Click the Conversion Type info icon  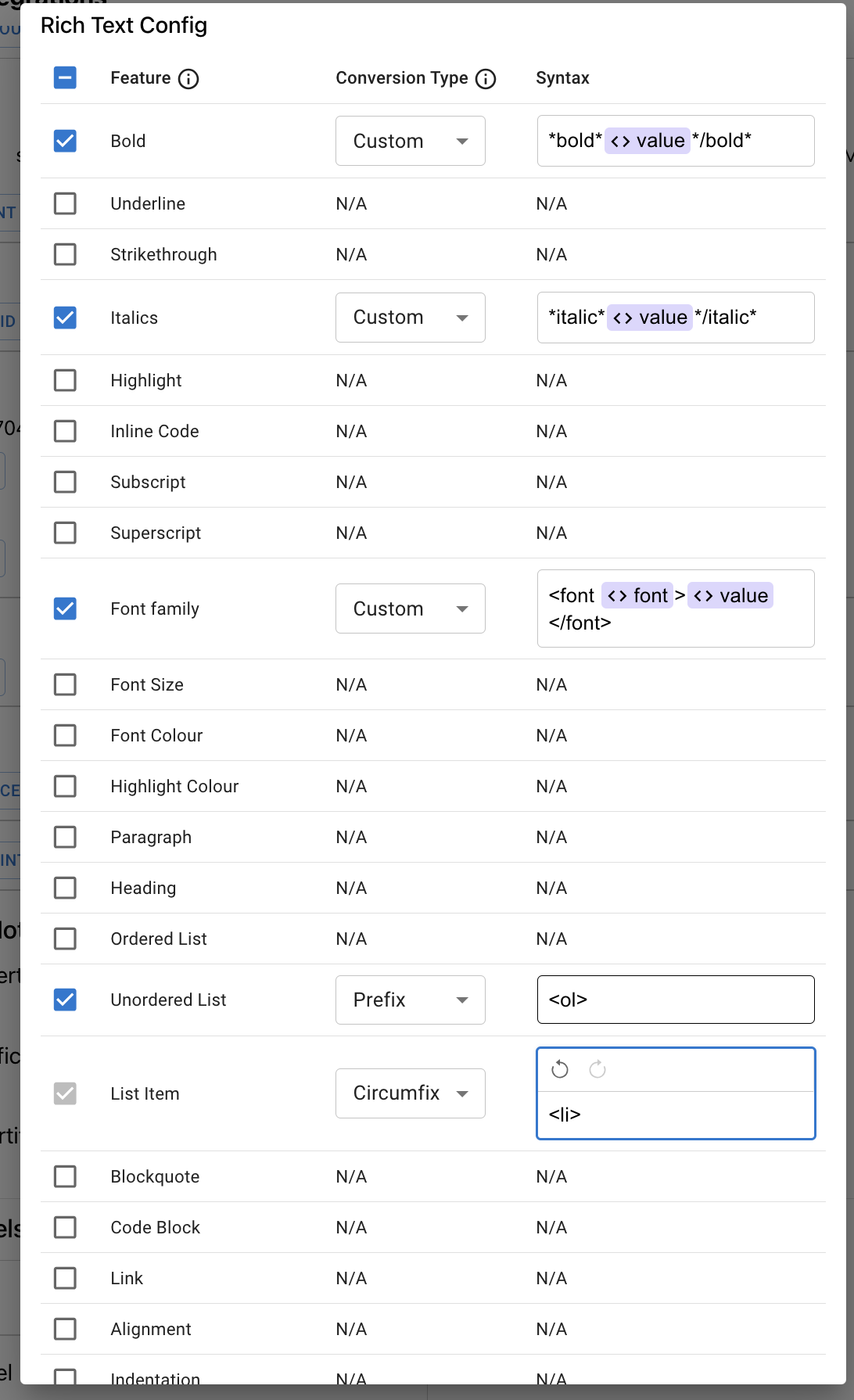coord(486,79)
